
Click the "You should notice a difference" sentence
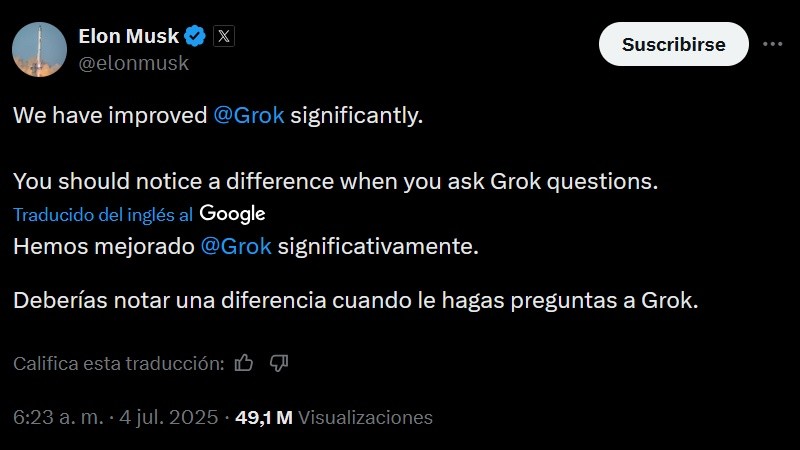click(x=336, y=183)
